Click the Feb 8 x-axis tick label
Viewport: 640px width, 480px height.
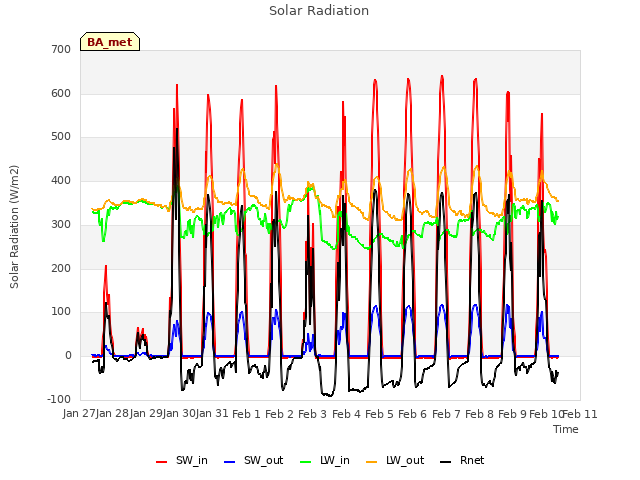479,414
